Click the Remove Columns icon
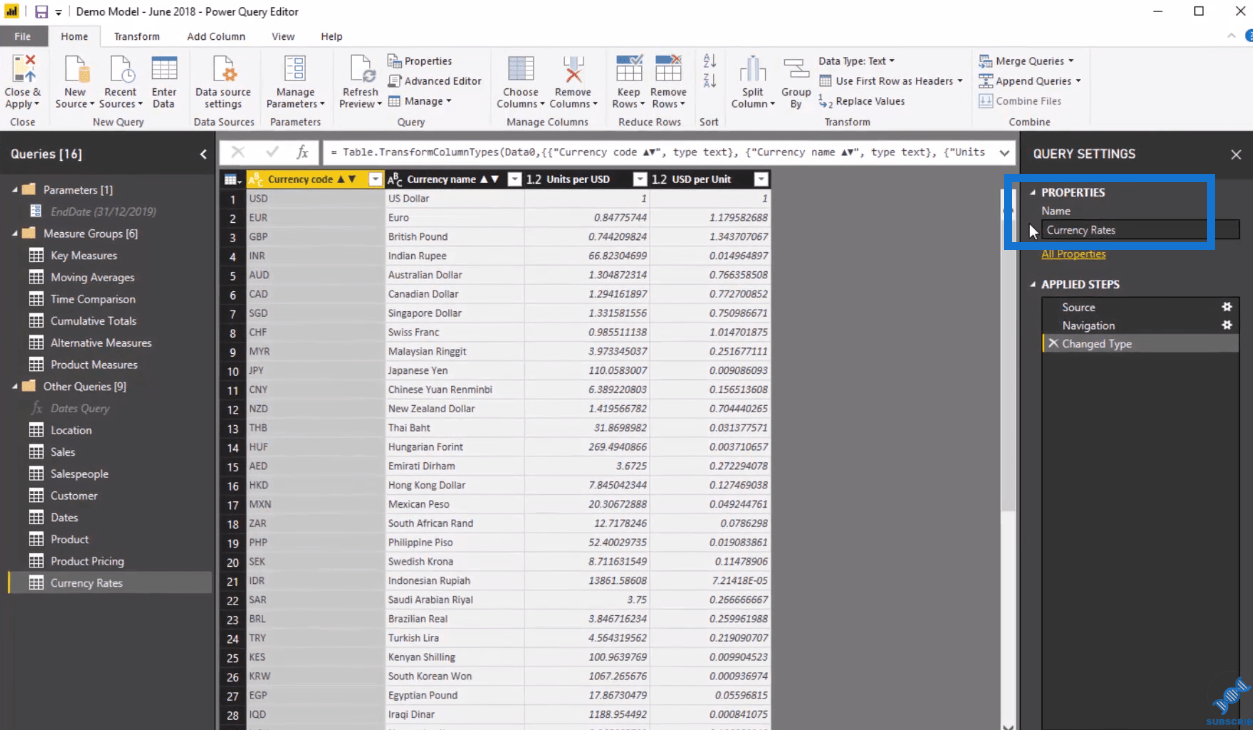Image resolution: width=1253 pixels, height=730 pixels. coord(572,70)
